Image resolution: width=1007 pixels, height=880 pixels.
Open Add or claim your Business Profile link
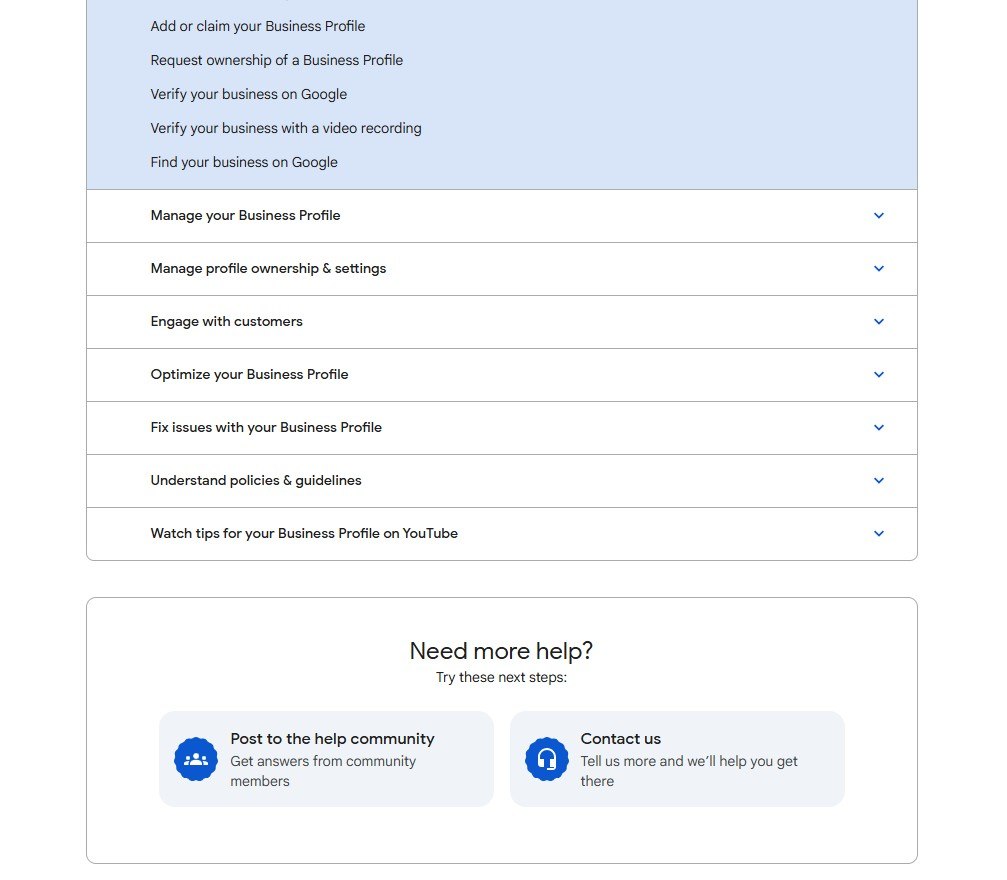coord(258,26)
